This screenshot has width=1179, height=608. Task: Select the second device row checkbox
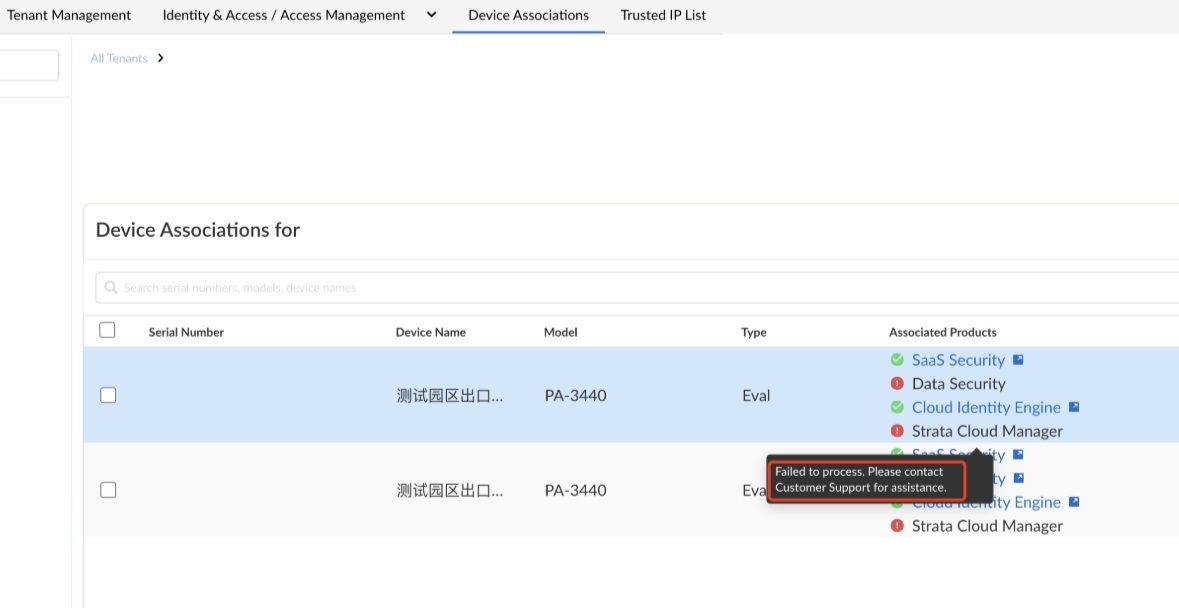(108, 490)
